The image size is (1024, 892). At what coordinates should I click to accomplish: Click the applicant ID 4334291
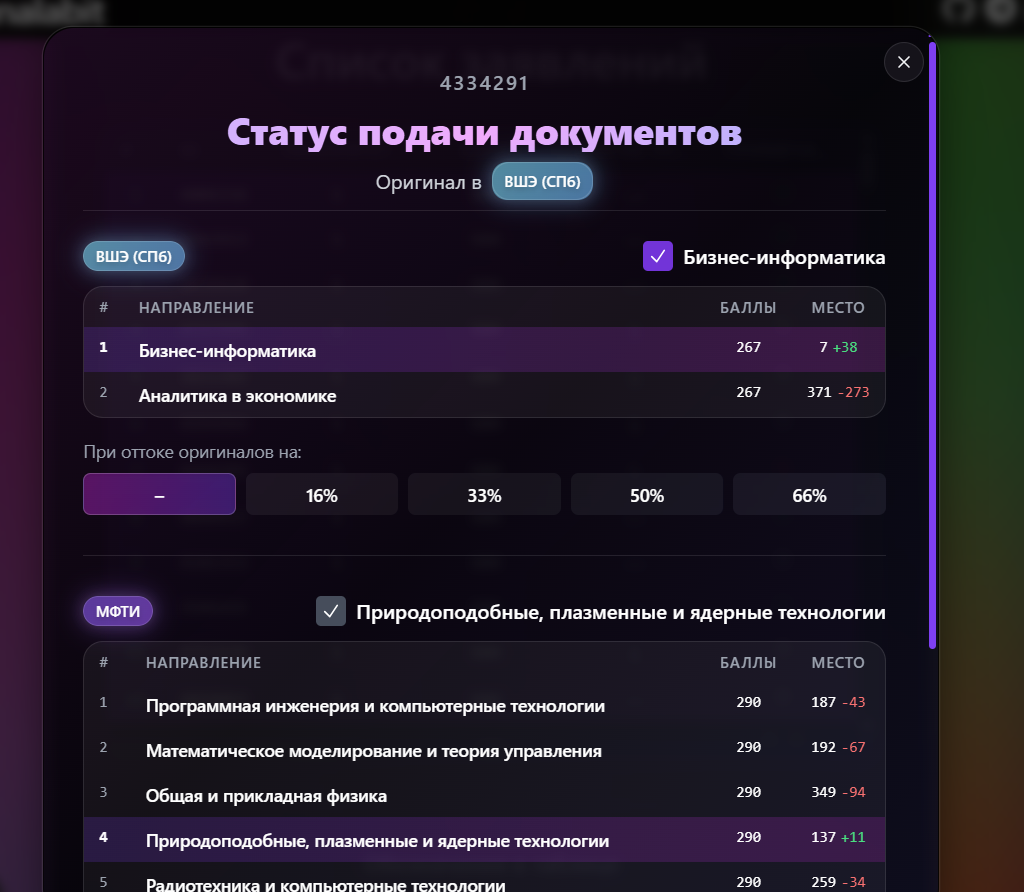pyautogui.click(x=484, y=84)
